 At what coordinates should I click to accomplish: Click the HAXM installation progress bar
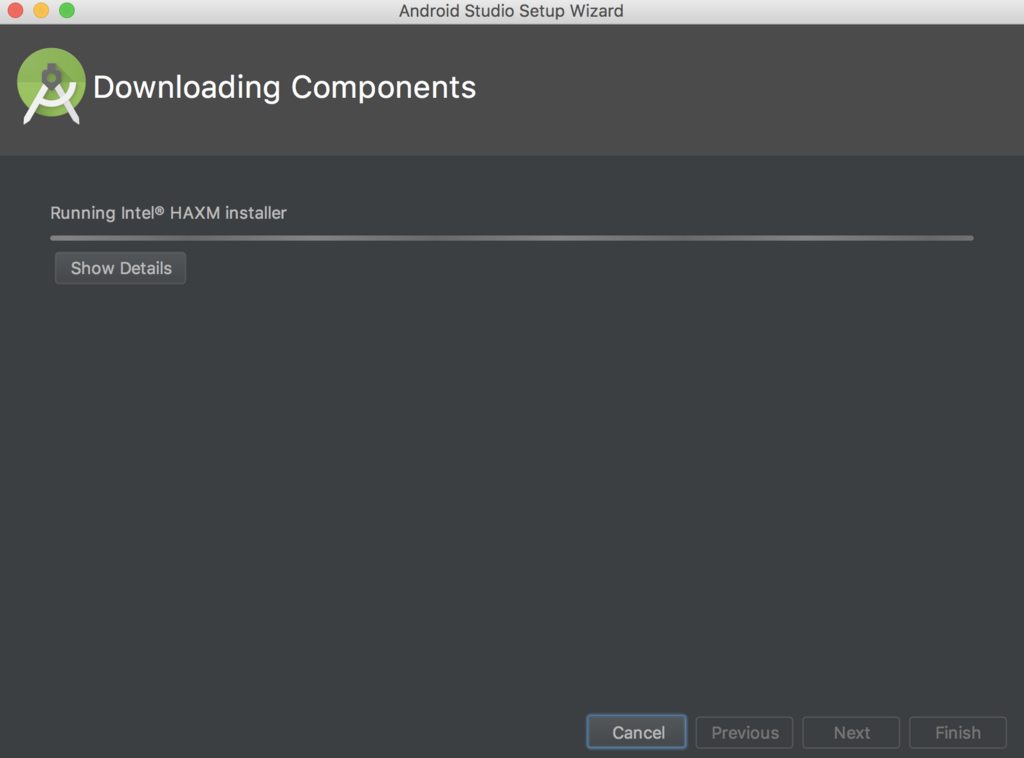511,238
